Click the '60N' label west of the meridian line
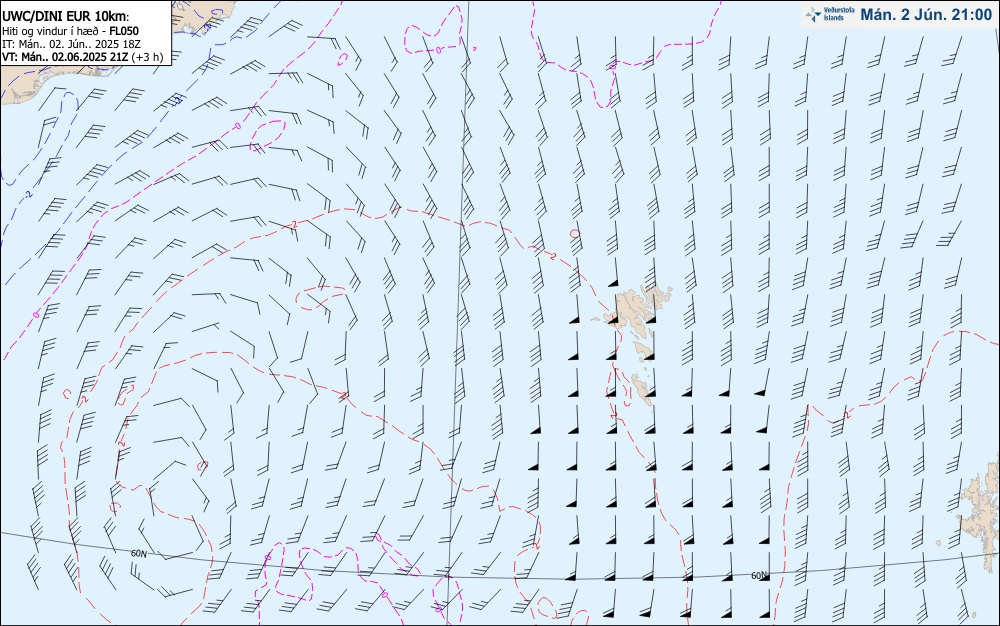 138,554
